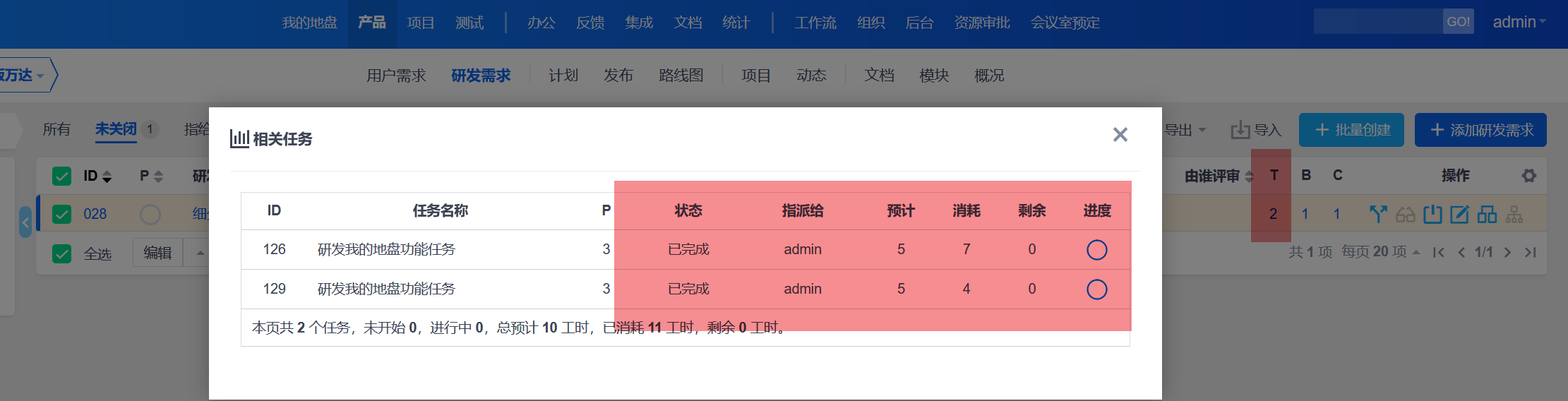Sort the table by ID column
The image size is (1568, 401).
pyautogui.click(x=98, y=176)
